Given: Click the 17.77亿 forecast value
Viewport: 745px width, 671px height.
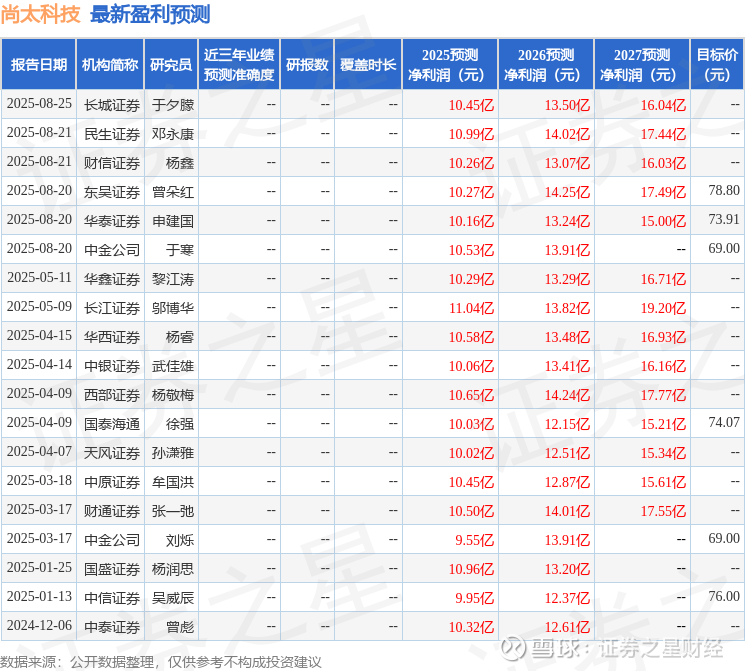Looking at the screenshot, I should (x=663, y=395).
